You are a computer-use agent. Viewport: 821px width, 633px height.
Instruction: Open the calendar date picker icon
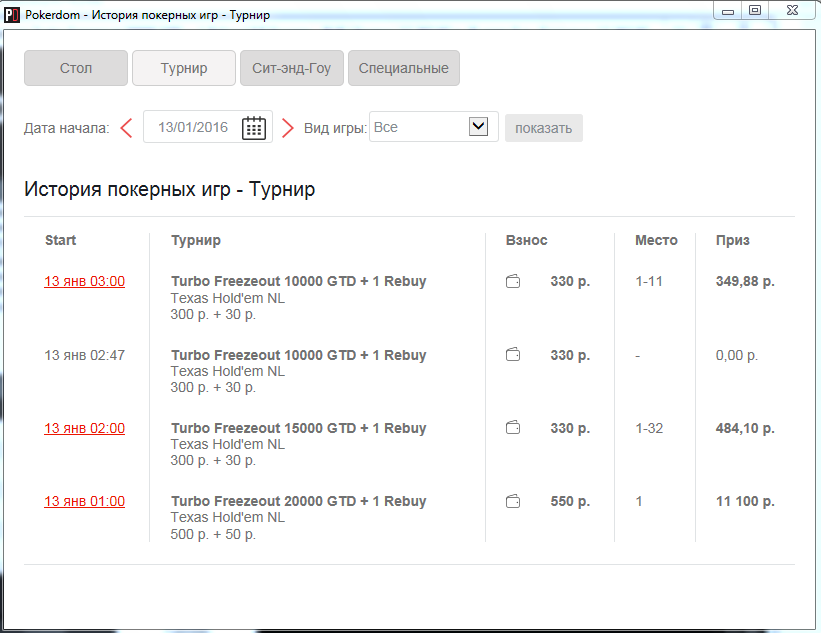click(254, 128)
